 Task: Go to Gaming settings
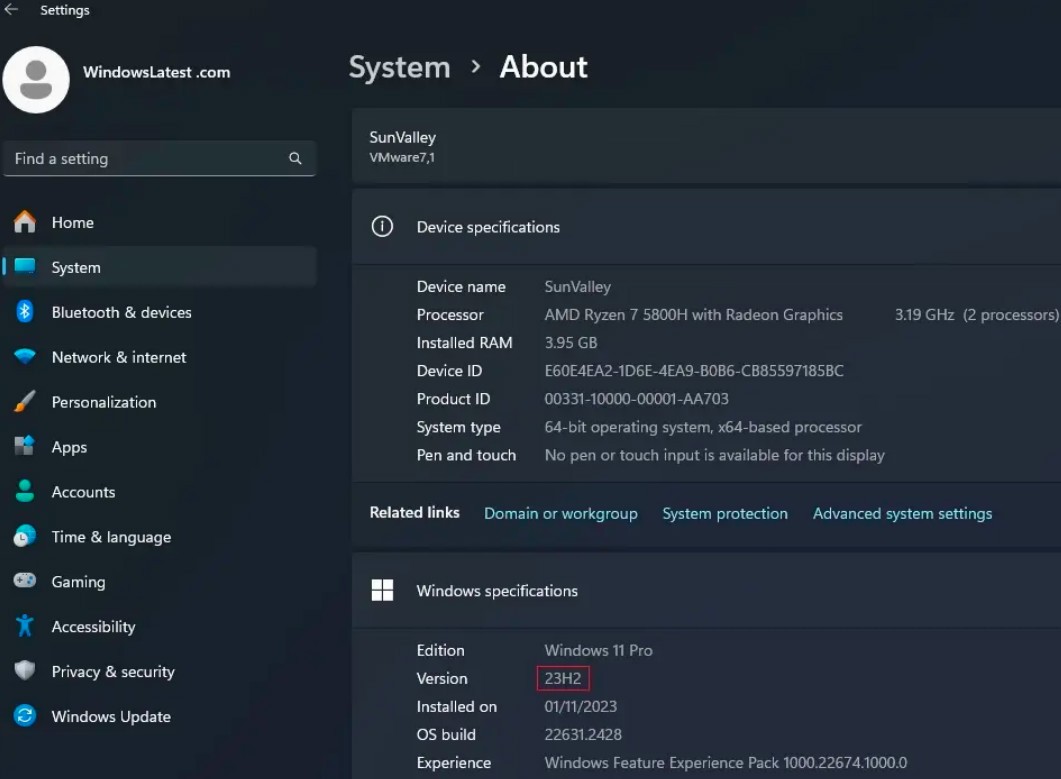(160, 581)
